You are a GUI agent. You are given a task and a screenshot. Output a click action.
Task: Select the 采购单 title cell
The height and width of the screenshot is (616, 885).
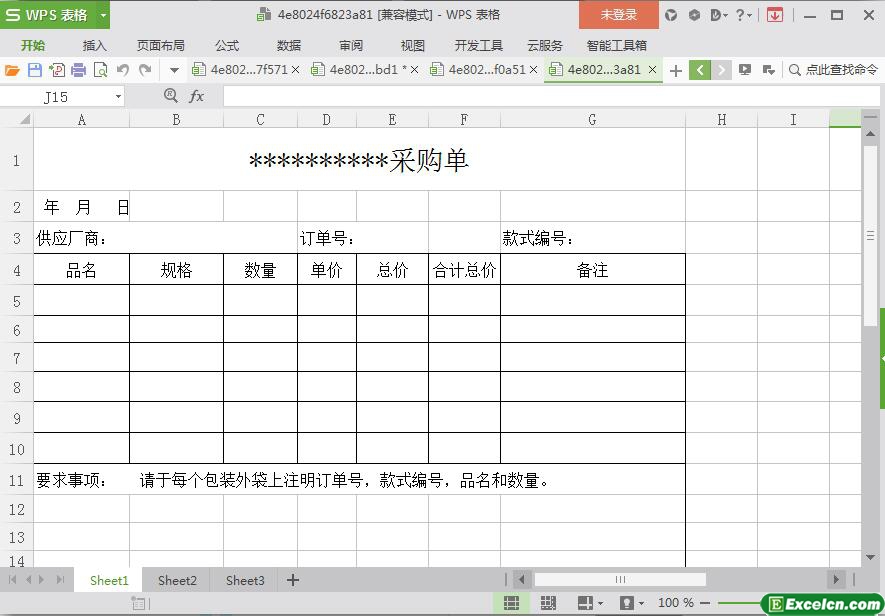click(x=360, y=160)
